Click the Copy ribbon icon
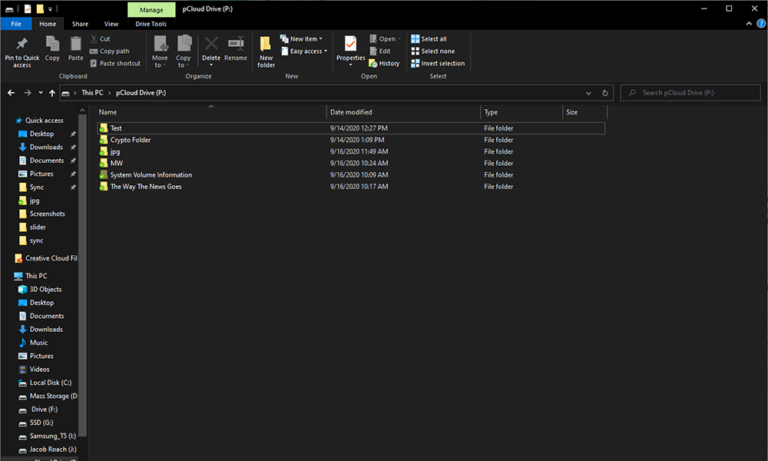This screenshot has height=461, width=768. coord(52,44)
